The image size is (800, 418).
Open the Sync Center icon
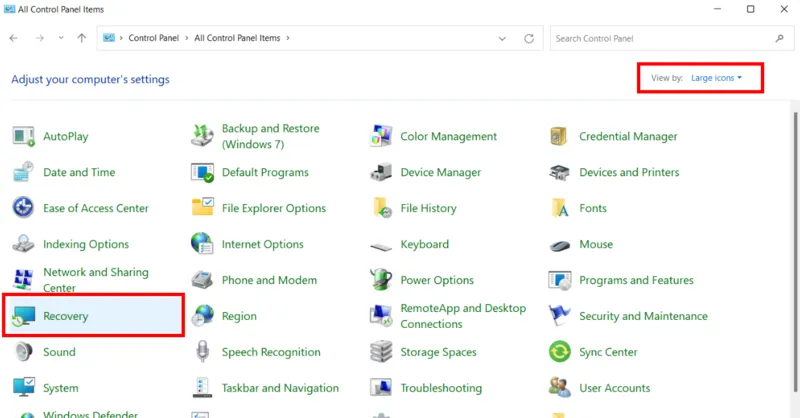point(560,352)
